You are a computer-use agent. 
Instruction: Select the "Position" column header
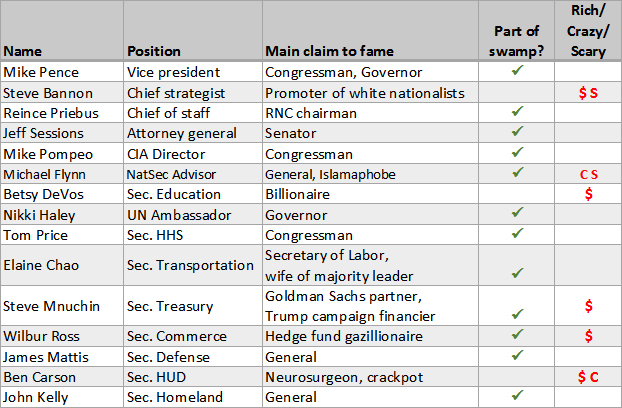[153, 51]
